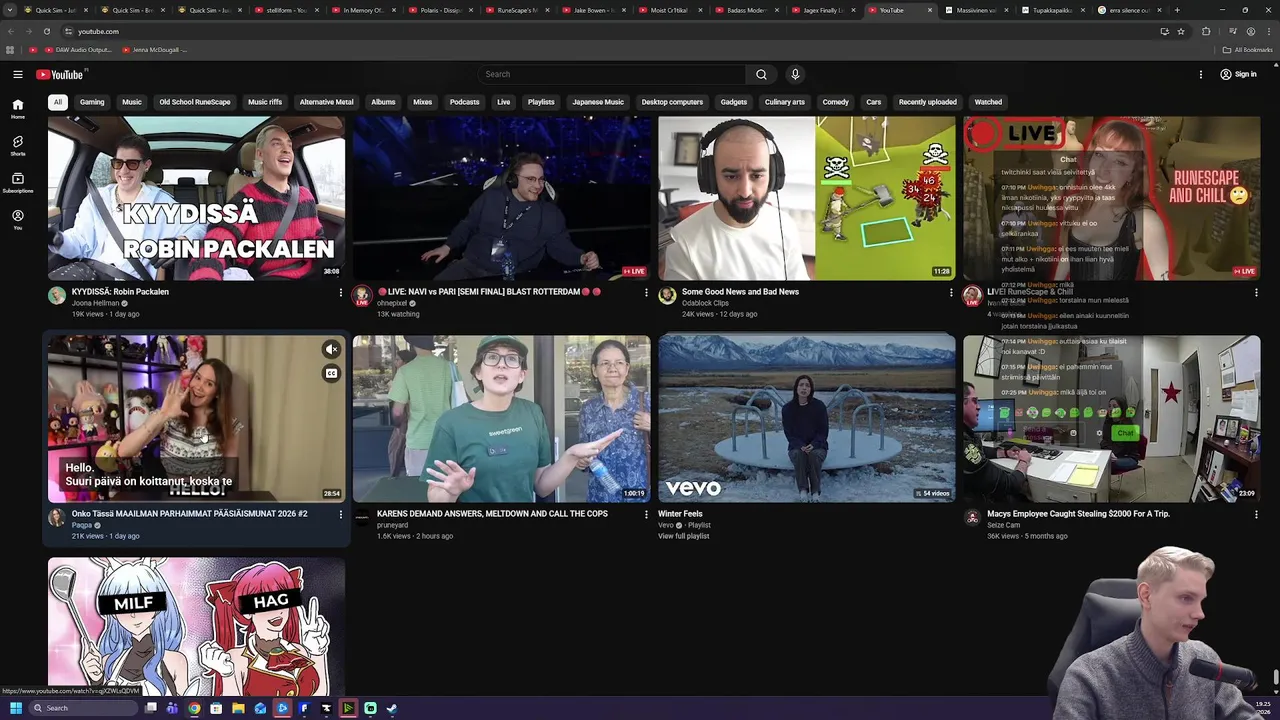Select the Watched filter chip
This screenshot has height=720, width=1280.
(988, 102)
